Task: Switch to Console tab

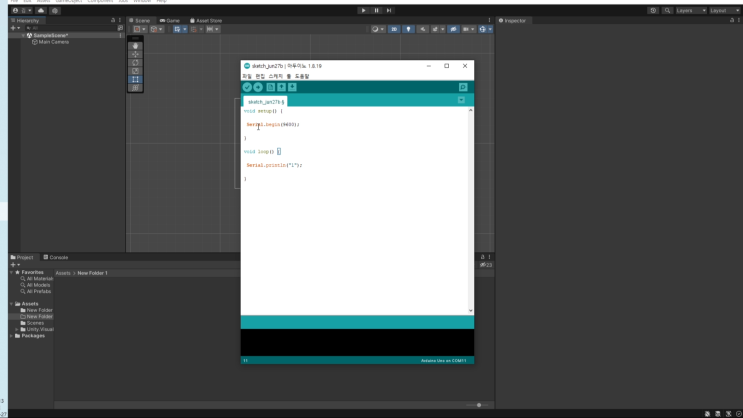Action: click(x=56, y=257)
